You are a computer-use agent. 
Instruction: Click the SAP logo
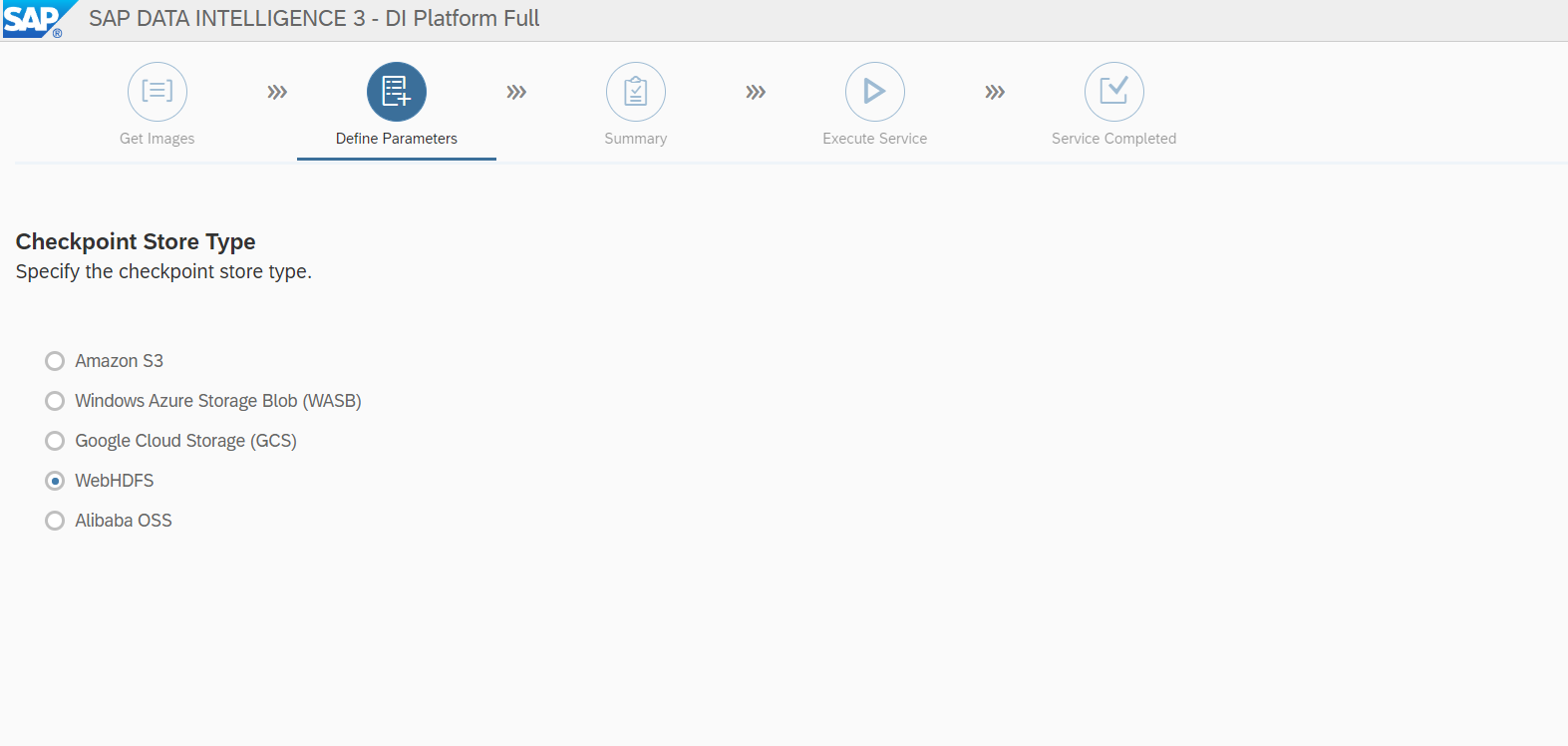34,19
